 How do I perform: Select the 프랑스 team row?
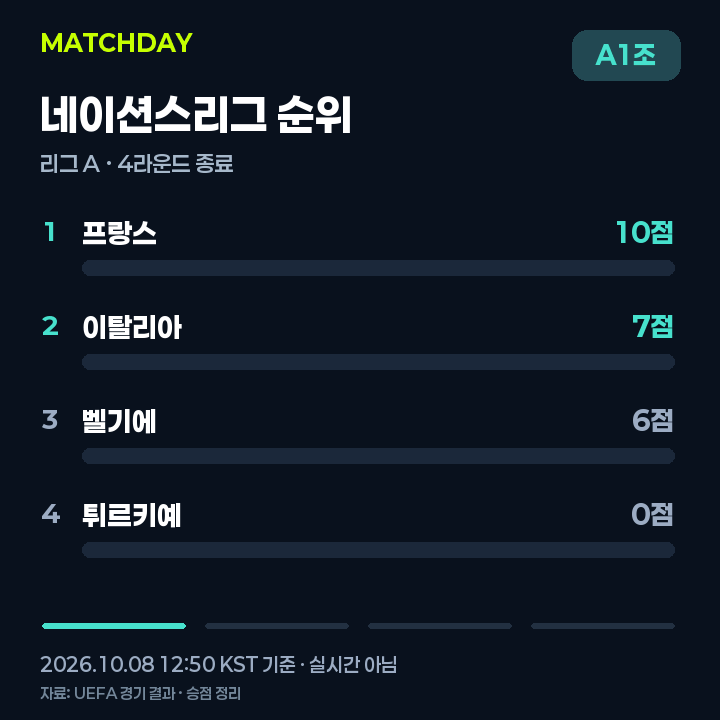(358, 248)
